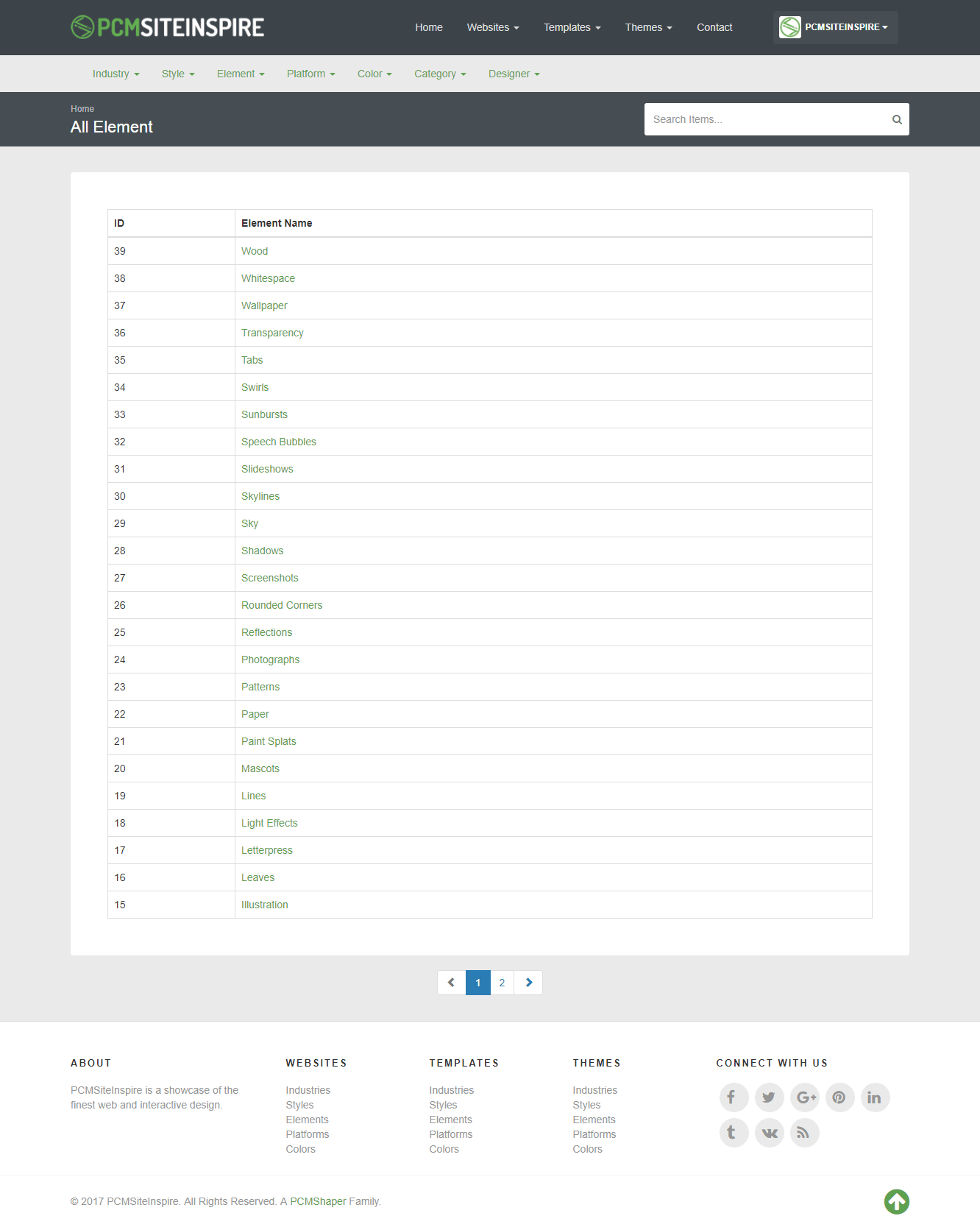Open the Letterpress element link

(x=267, y=850)
